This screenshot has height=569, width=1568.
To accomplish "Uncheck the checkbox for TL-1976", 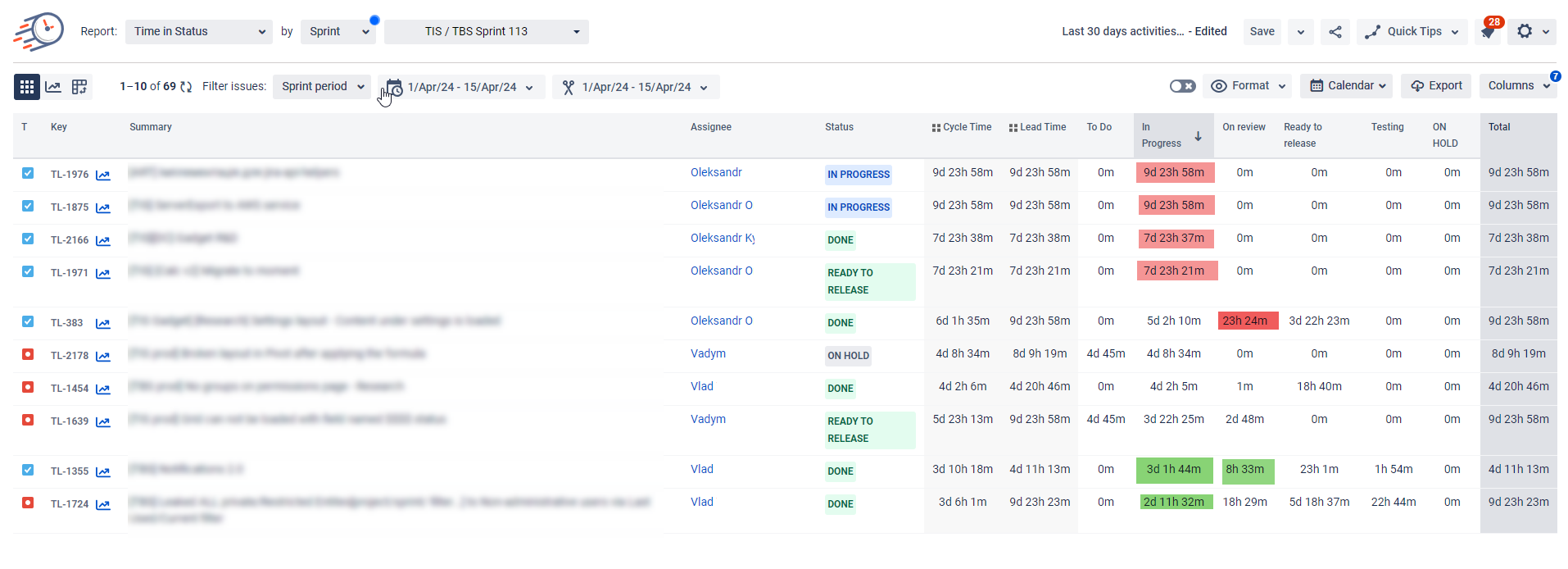I will 28,173.
